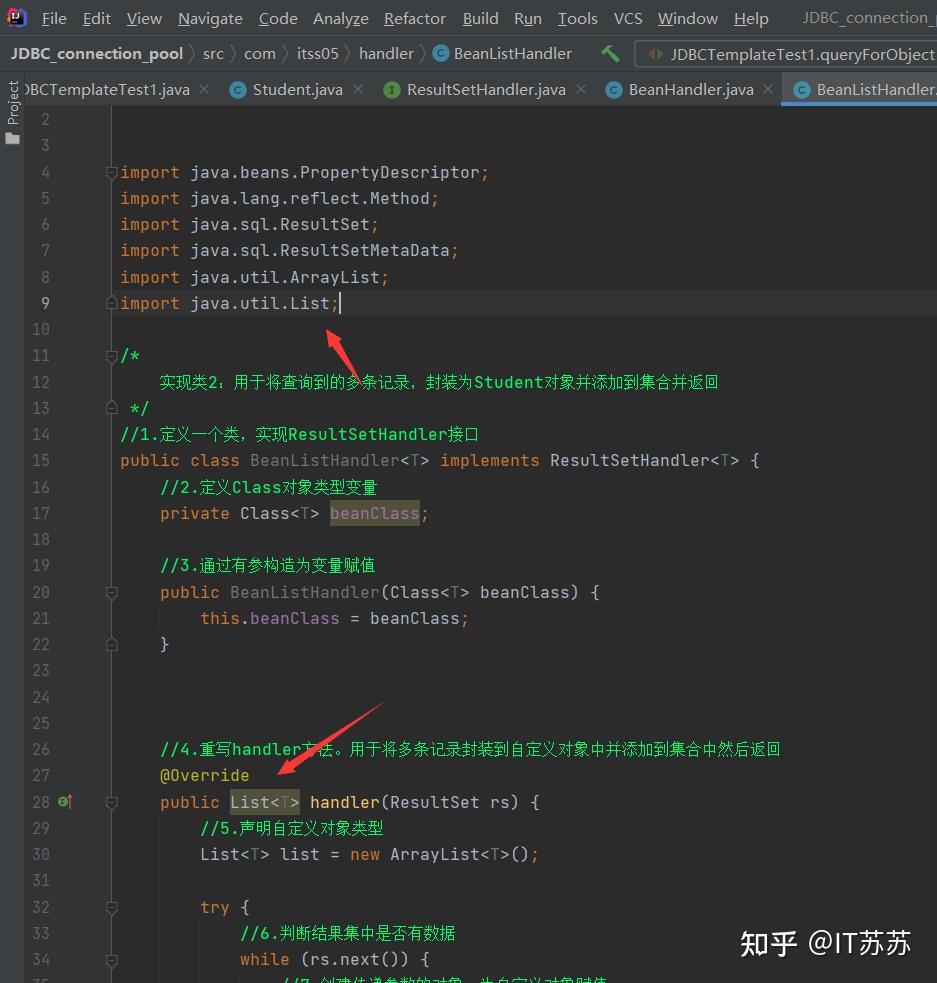Collapse the comment block fold at line 11

pyautogui.click(x=111, y=355)
